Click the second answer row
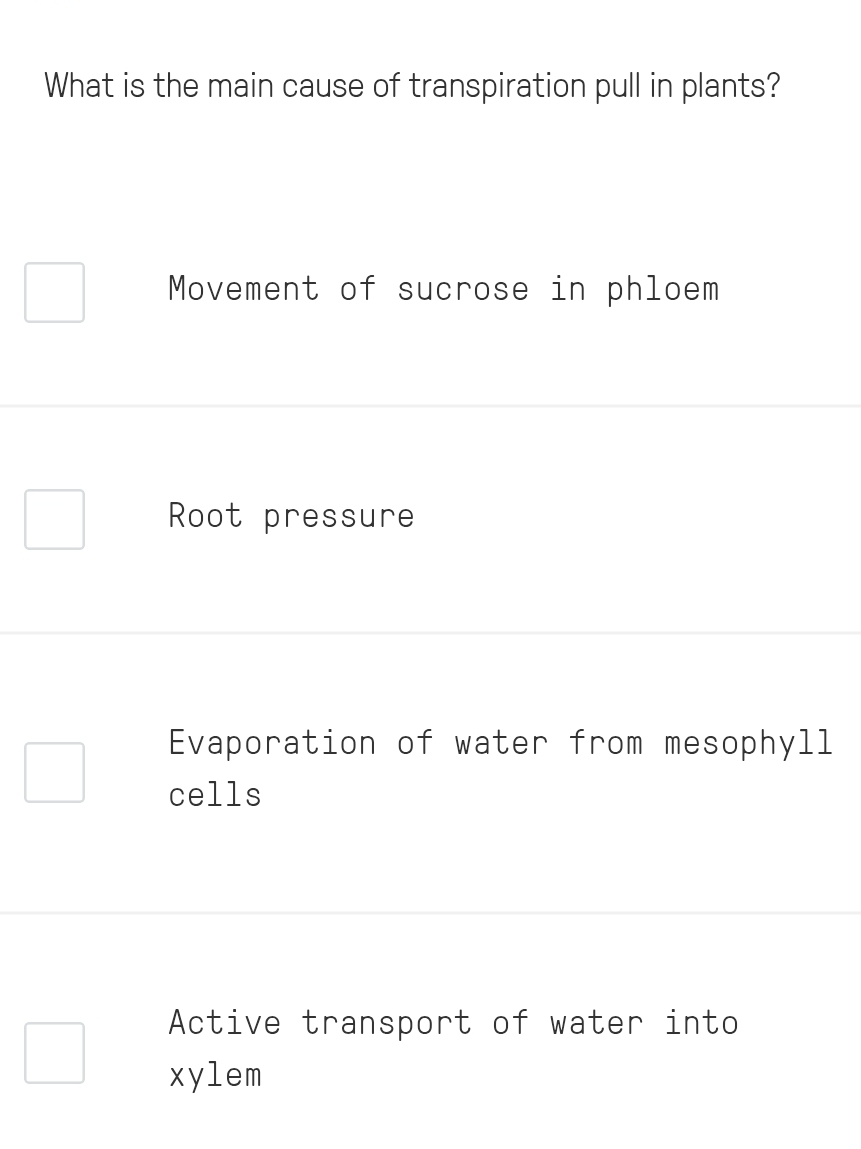 (x=430, y=519)
